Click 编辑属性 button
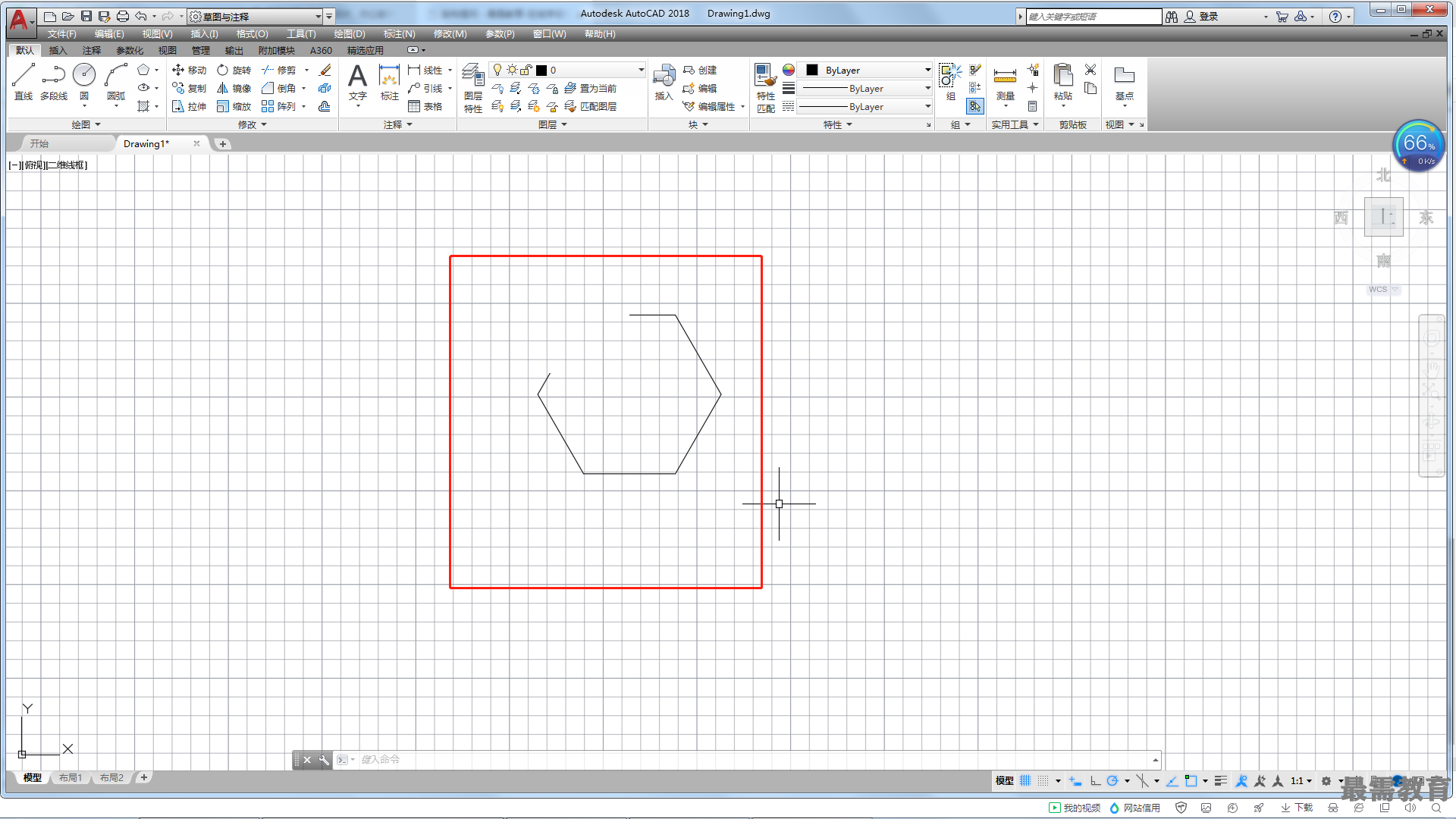 709,106
